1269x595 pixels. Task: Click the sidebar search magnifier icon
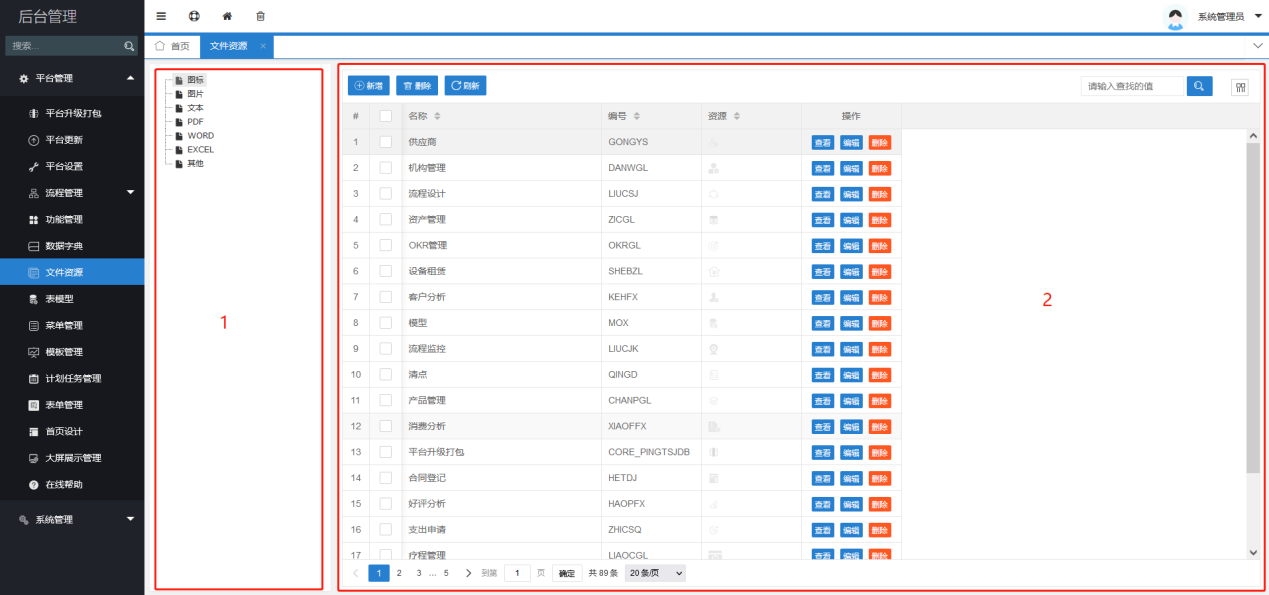pos(129,46)
